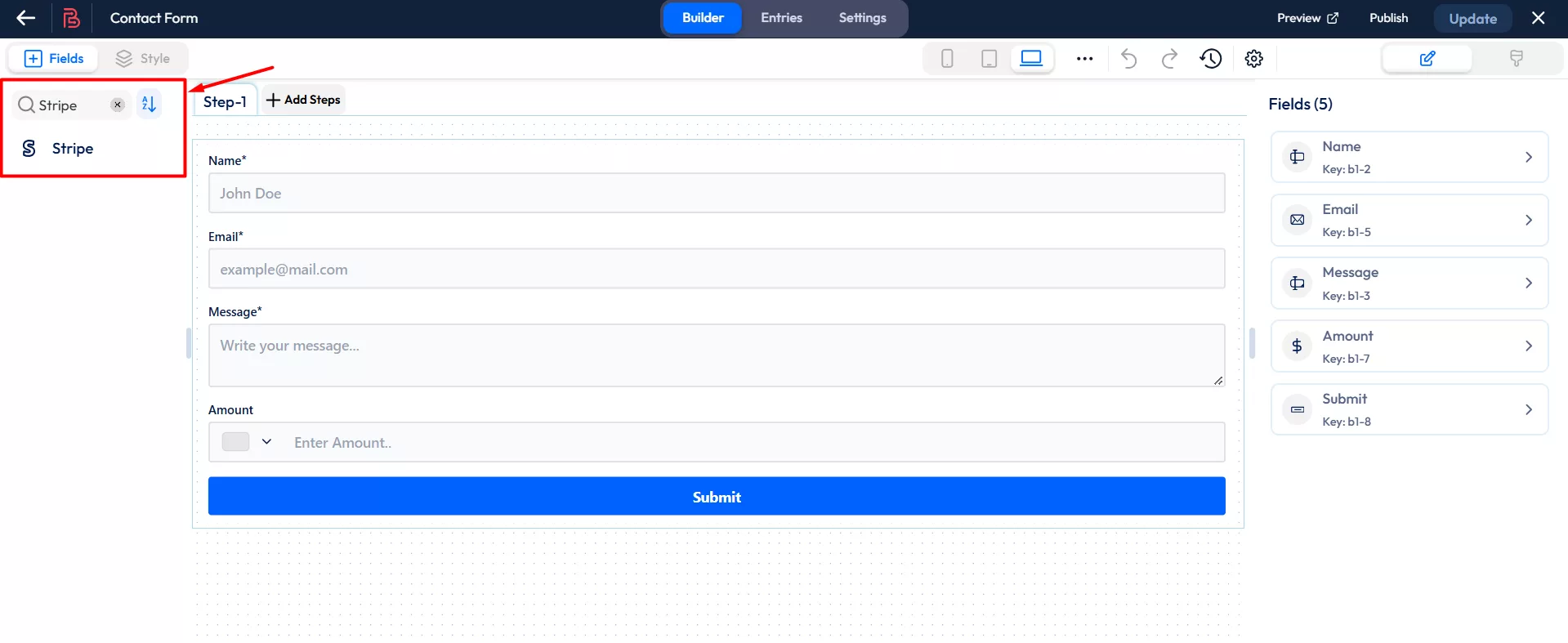The width and height of the screenshot is (1568, 643).
Task: Switch to desktop device view
Action: pos(1031,58)
